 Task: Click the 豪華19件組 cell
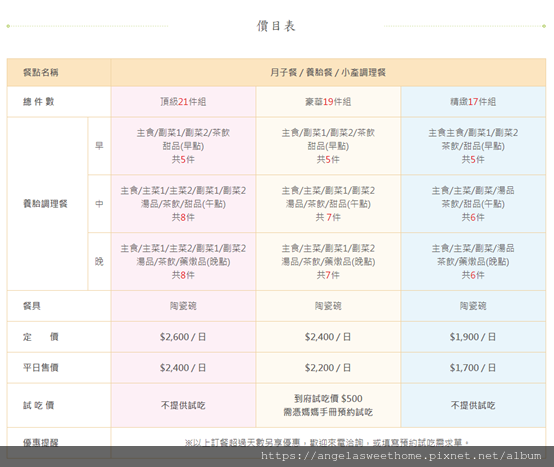click(328, 102)
